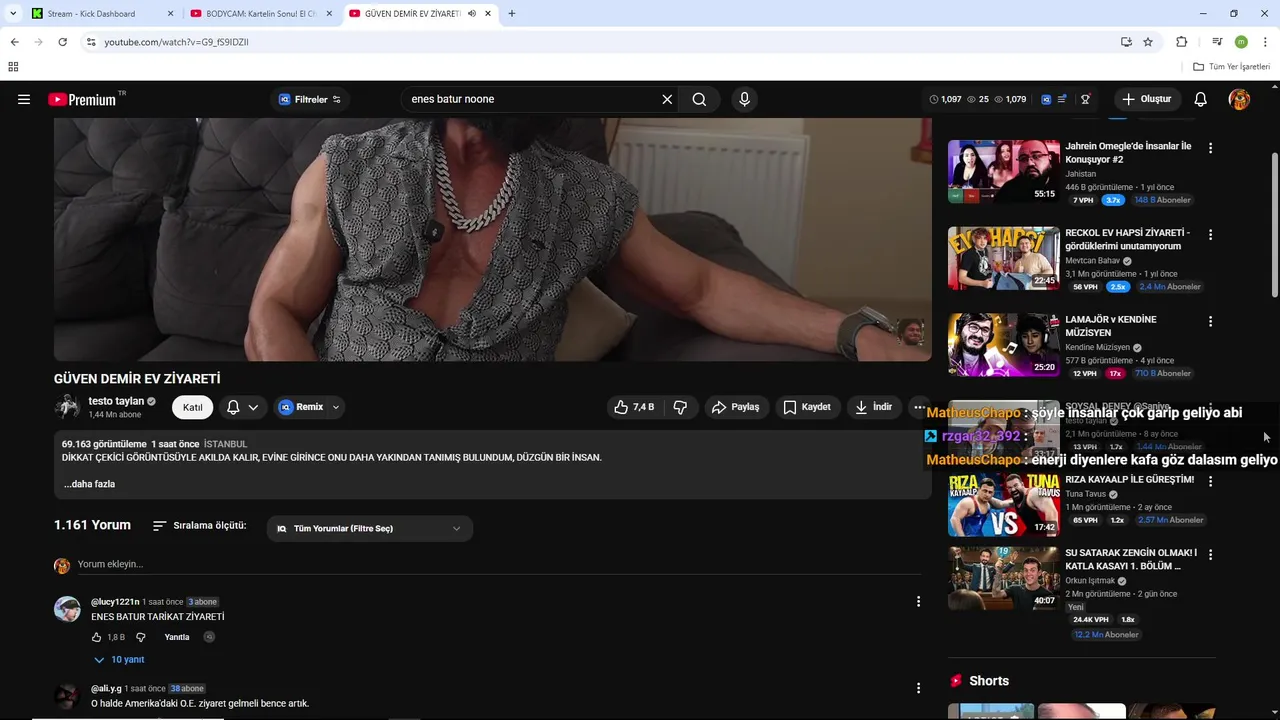Open Chrome extensions puzzle icon
The width and height of the screenshot is (1280, 720).
point(1182,42)
